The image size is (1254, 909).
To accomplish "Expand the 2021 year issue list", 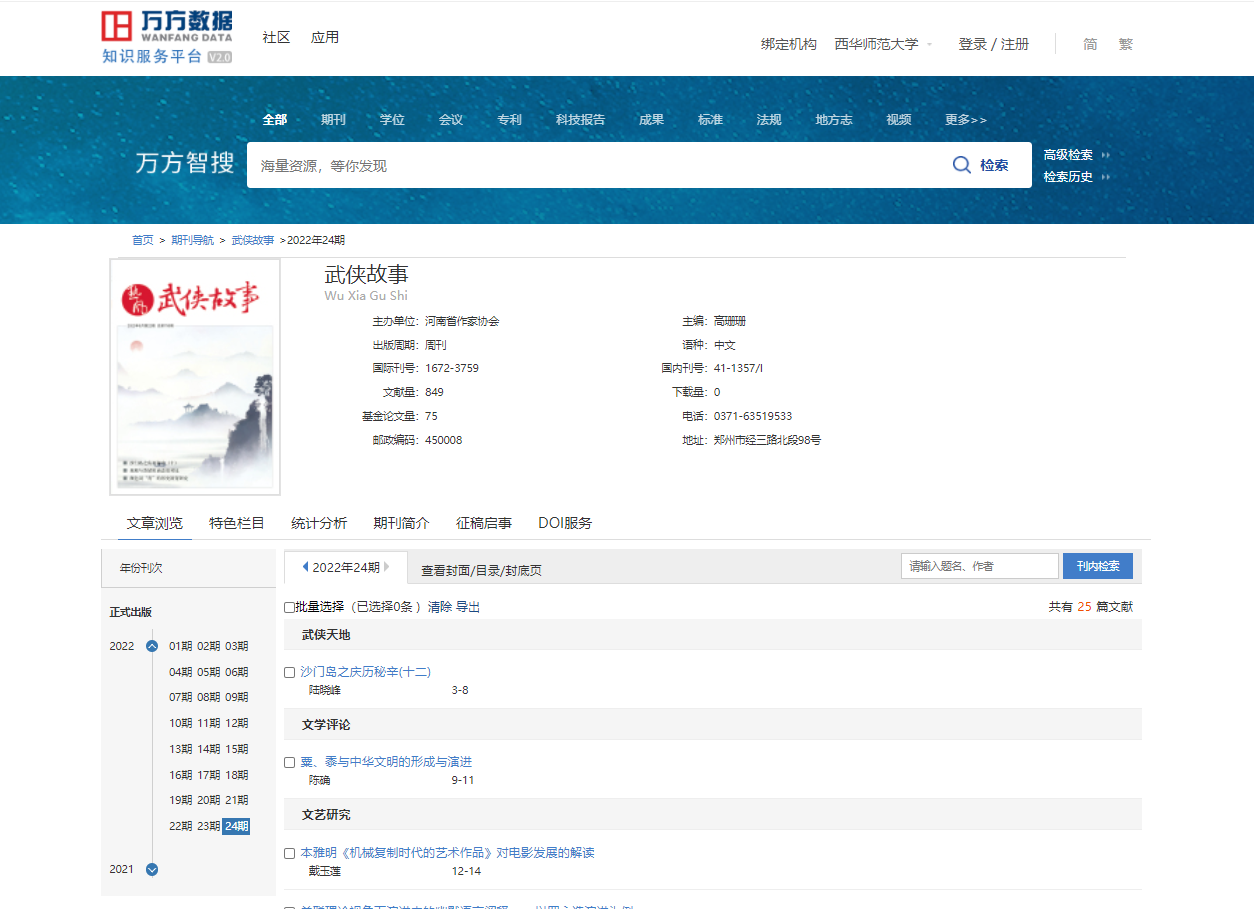I will click(x=152, y=869).
